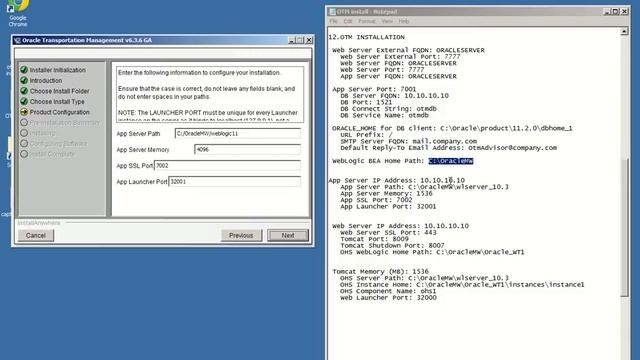Click 'Web Server SSL Port: 443' line
Image resolution: width=640 pixels, height=360 pixels.
[x=388, y=233]
